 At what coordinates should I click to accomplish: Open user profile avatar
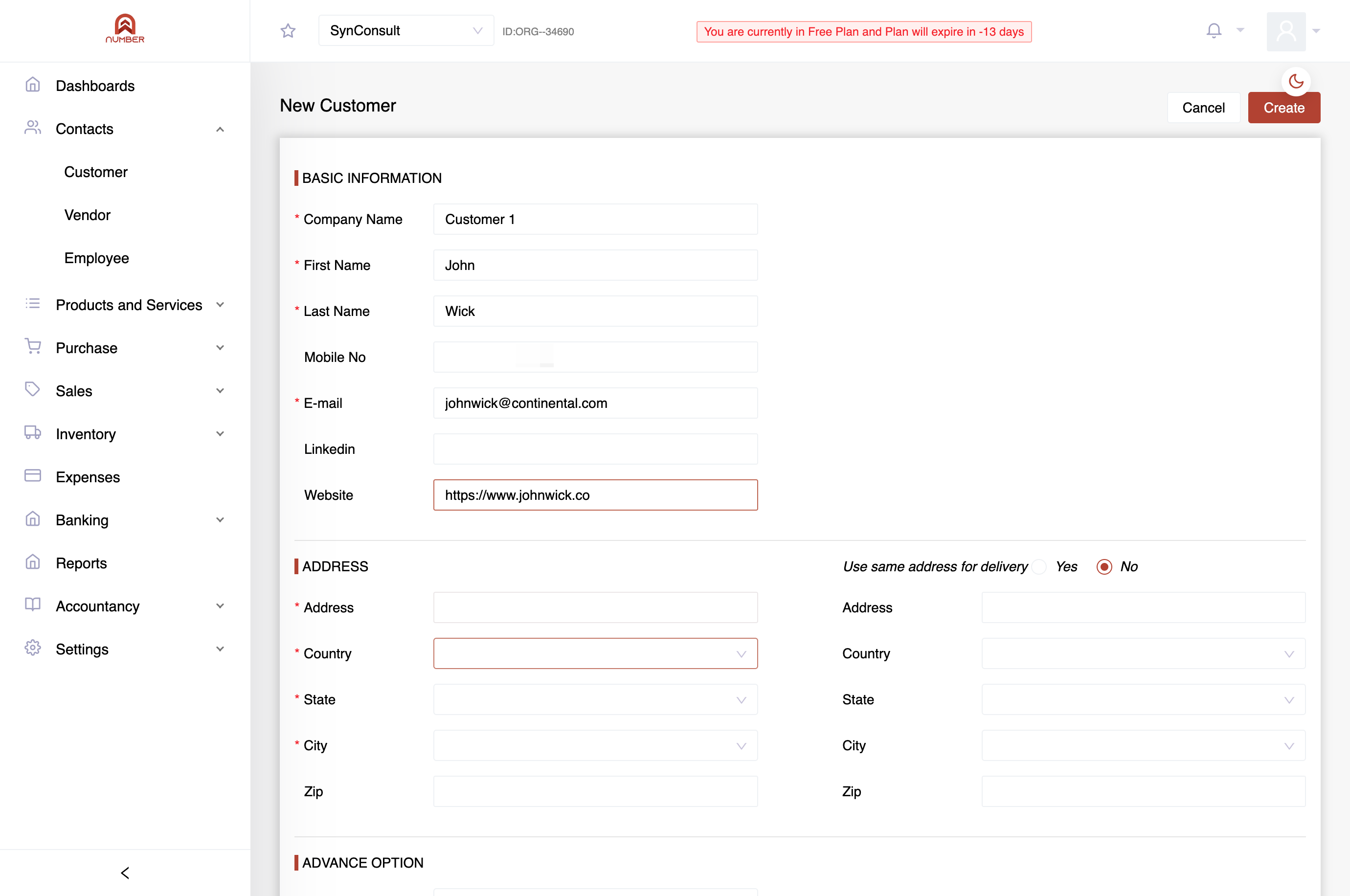click(x=1286, y=31)
